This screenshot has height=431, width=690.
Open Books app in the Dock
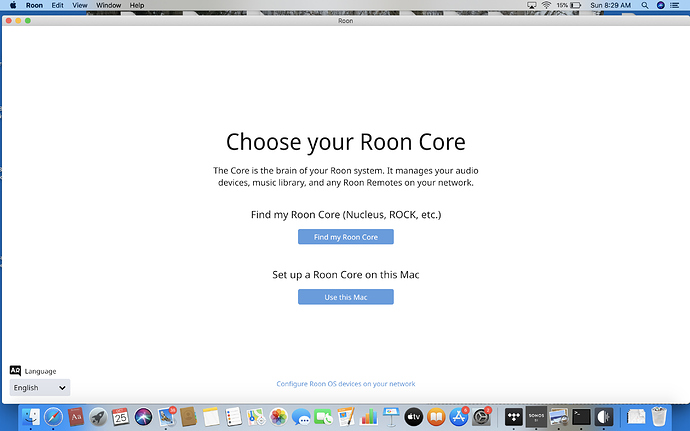(436, 416)
